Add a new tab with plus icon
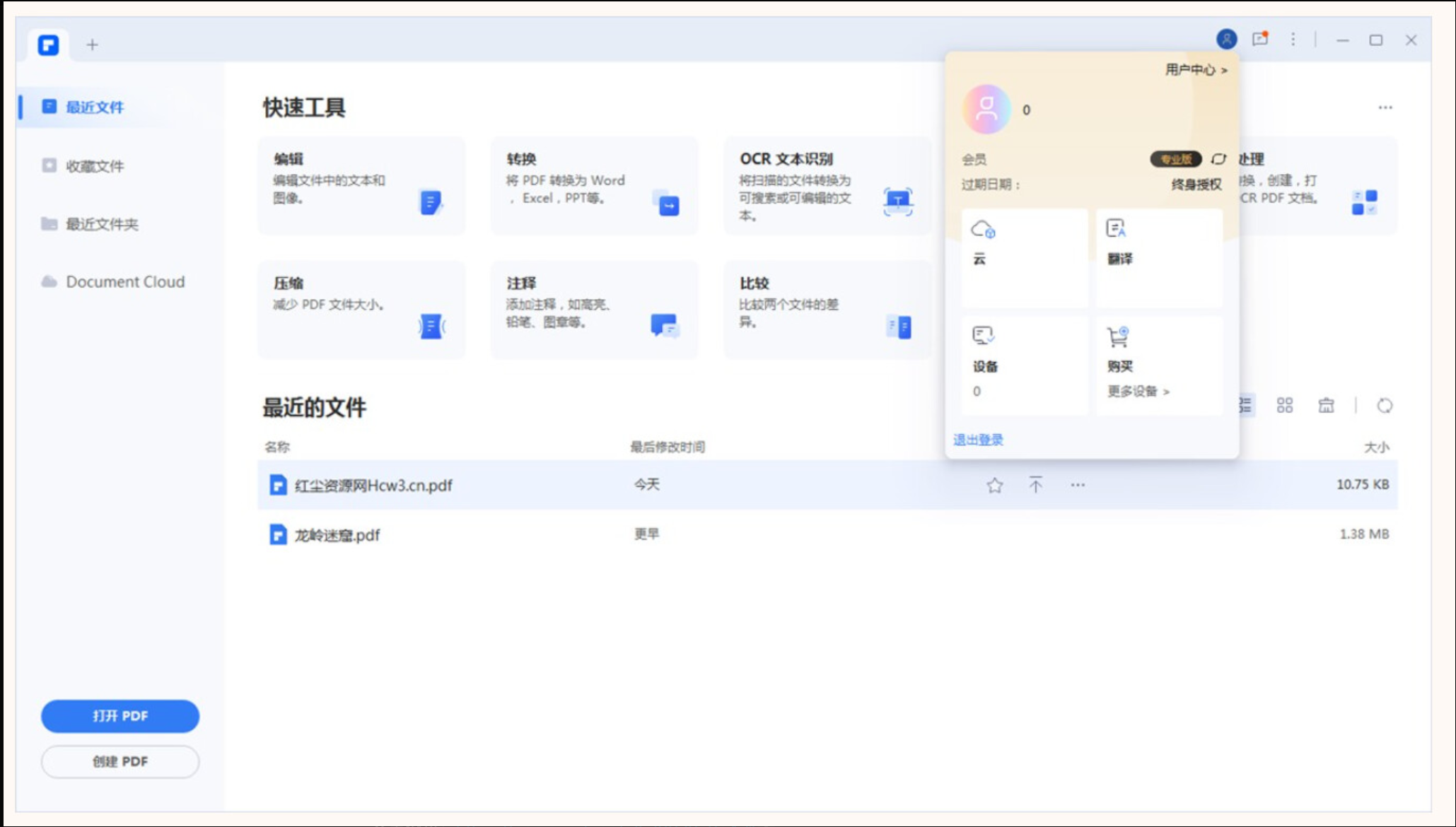The image size is (1456, 827). (x=93, y=45)
